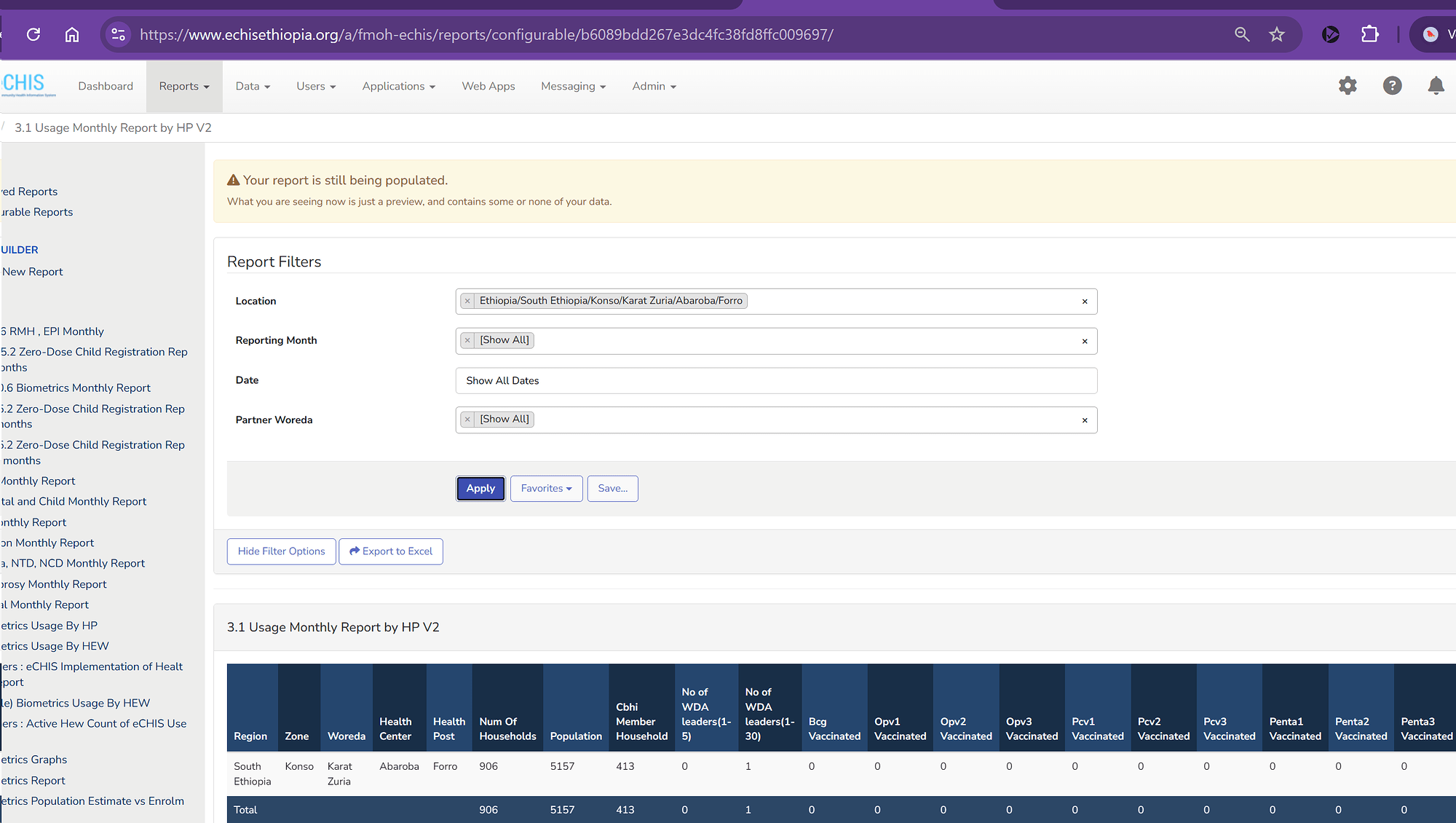Open the settings gear icon
The height and width of the screenshot is (823, 1456).
coord(1348,86)
